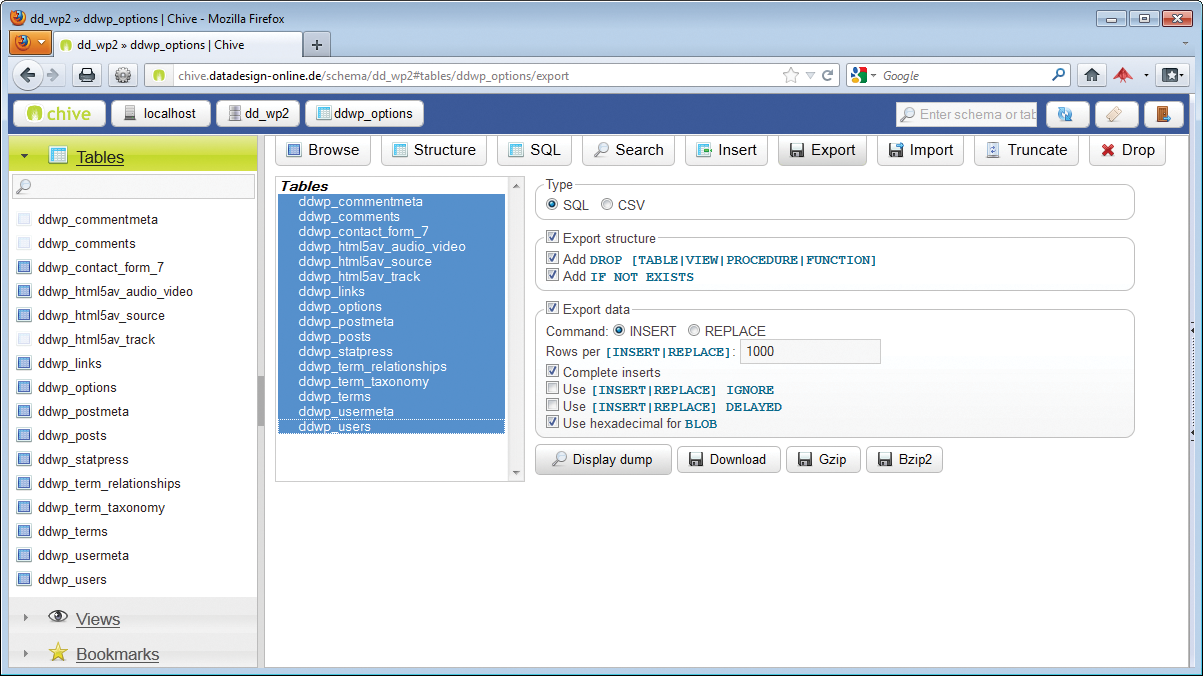Image resolution: width=1203 pixels, height=676 pixels.
Task: Select REPLACE as the command
Action: coord(695,331)
